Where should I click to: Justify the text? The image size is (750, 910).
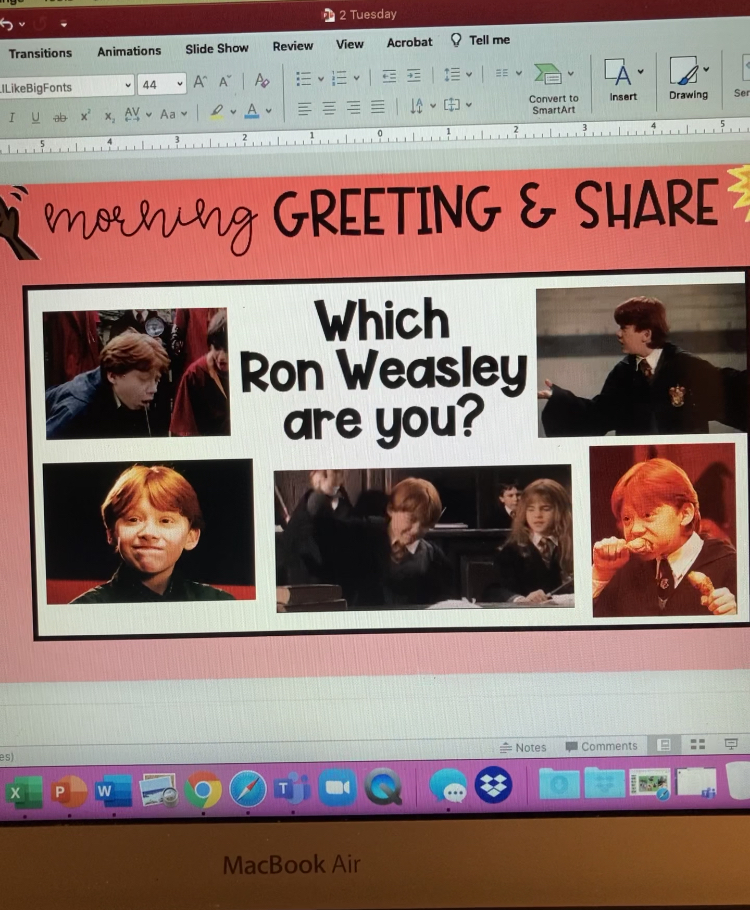377,107
